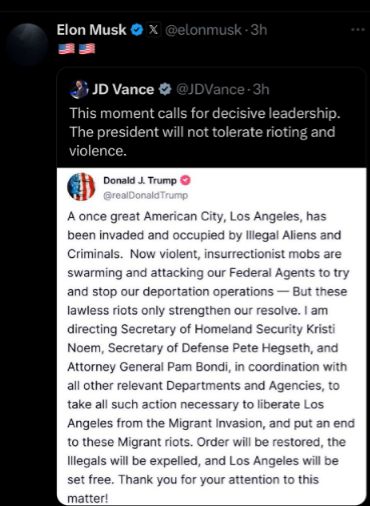Click the 3h timestamp on Vance's quote
Image resolution: width=370 pixels, height=506 pixels.
tap(261, 89)
